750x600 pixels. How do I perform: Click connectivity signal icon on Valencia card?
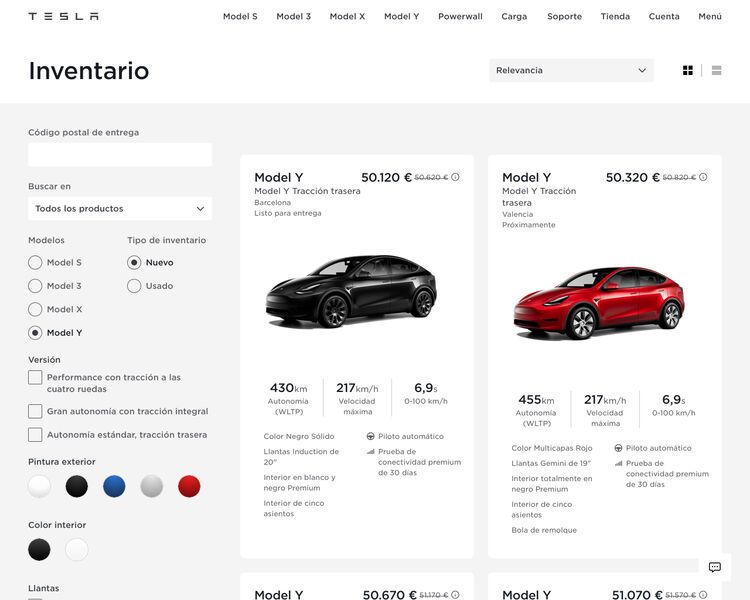coord(618,463)
